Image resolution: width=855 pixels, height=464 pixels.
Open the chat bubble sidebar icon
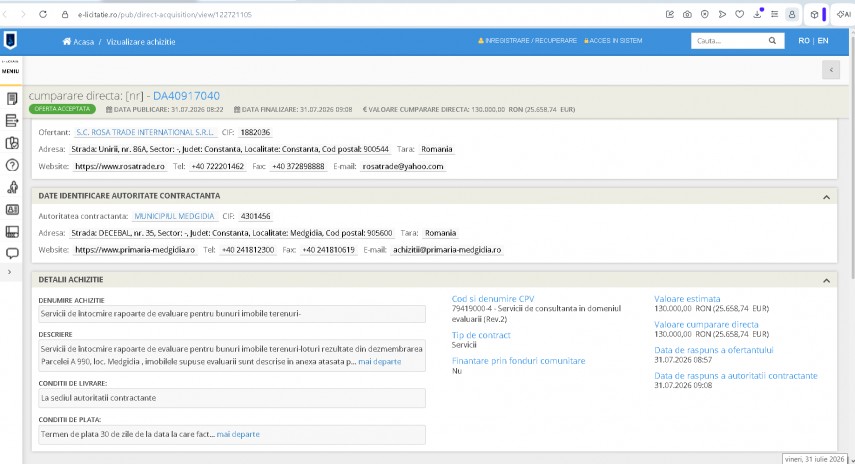click(x=12, y=254)
